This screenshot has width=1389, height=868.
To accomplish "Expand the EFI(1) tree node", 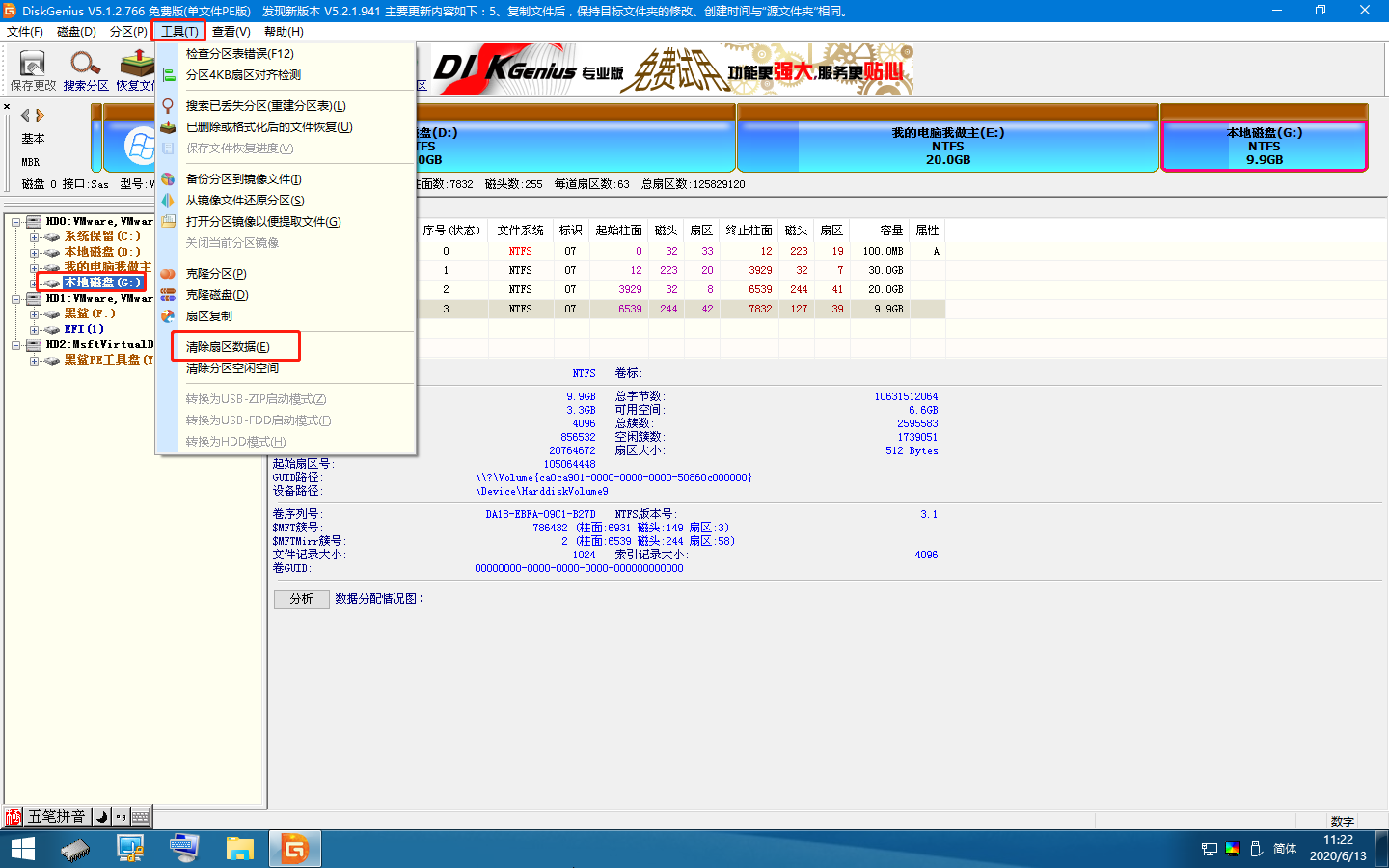I will 34,330.
